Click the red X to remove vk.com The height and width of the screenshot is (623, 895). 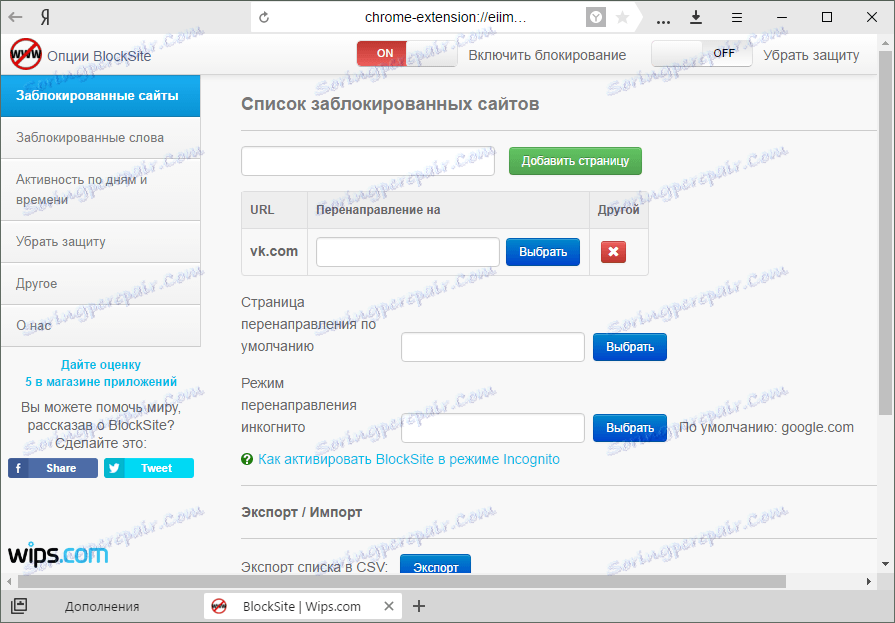[x=613, y=252]
